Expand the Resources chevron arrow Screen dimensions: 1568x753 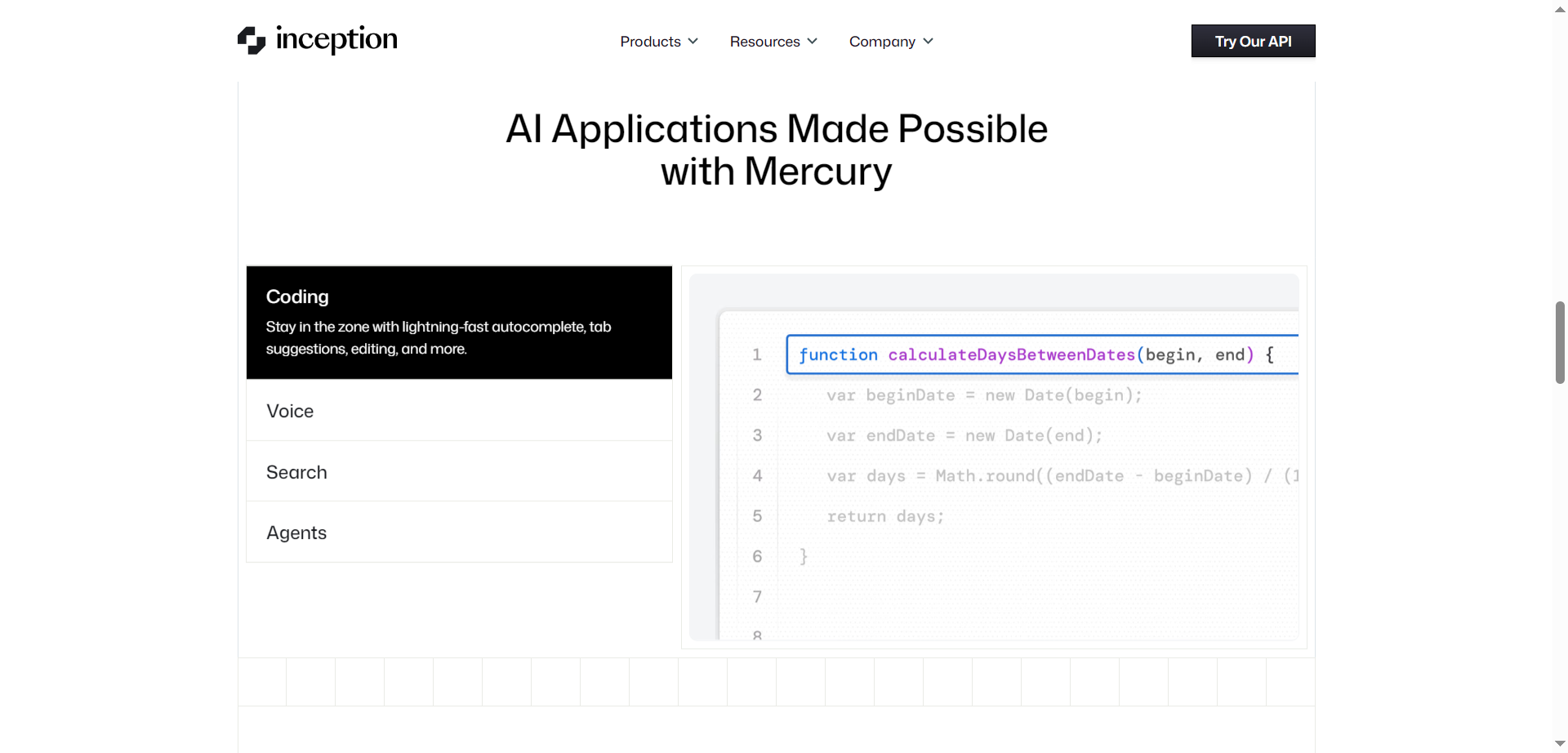point(812,41)
